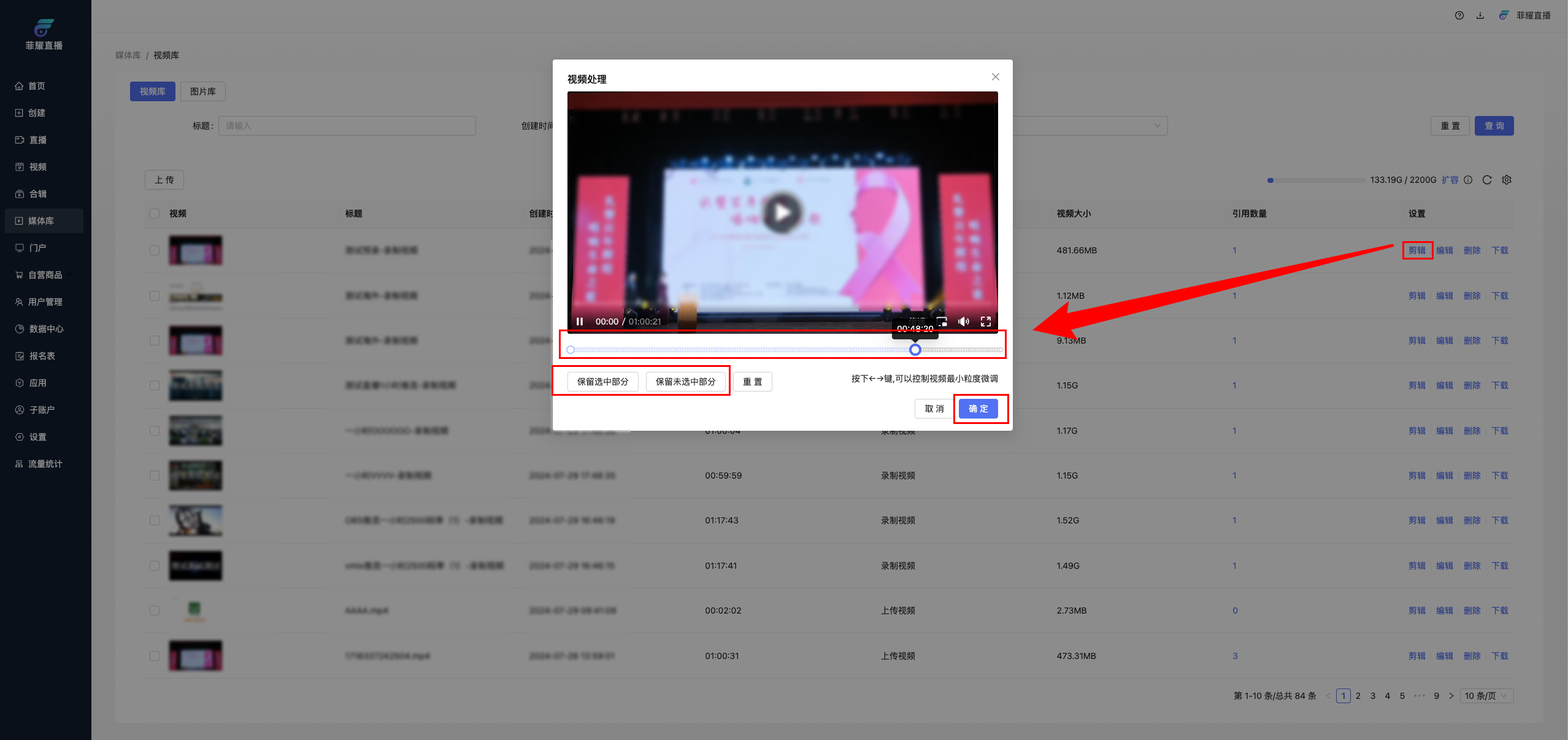Confirm with the 确定 button

pyautogui.click(x=978, y=409)
